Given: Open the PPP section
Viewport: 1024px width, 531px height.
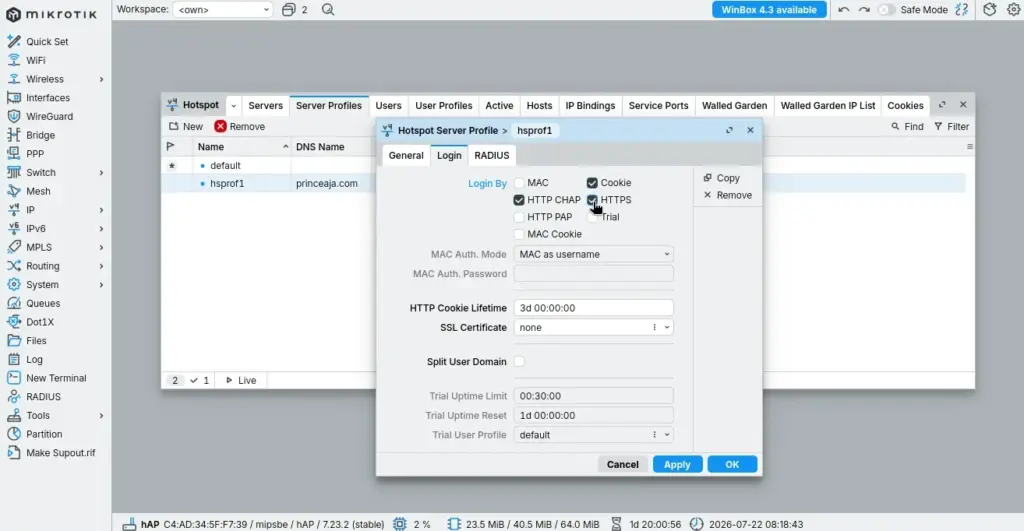Looking at the screenshot, I should 35,153.
